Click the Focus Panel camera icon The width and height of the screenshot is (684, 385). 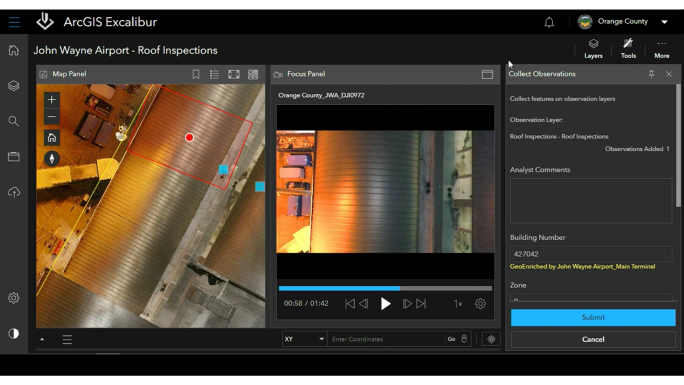click(278, 75)
